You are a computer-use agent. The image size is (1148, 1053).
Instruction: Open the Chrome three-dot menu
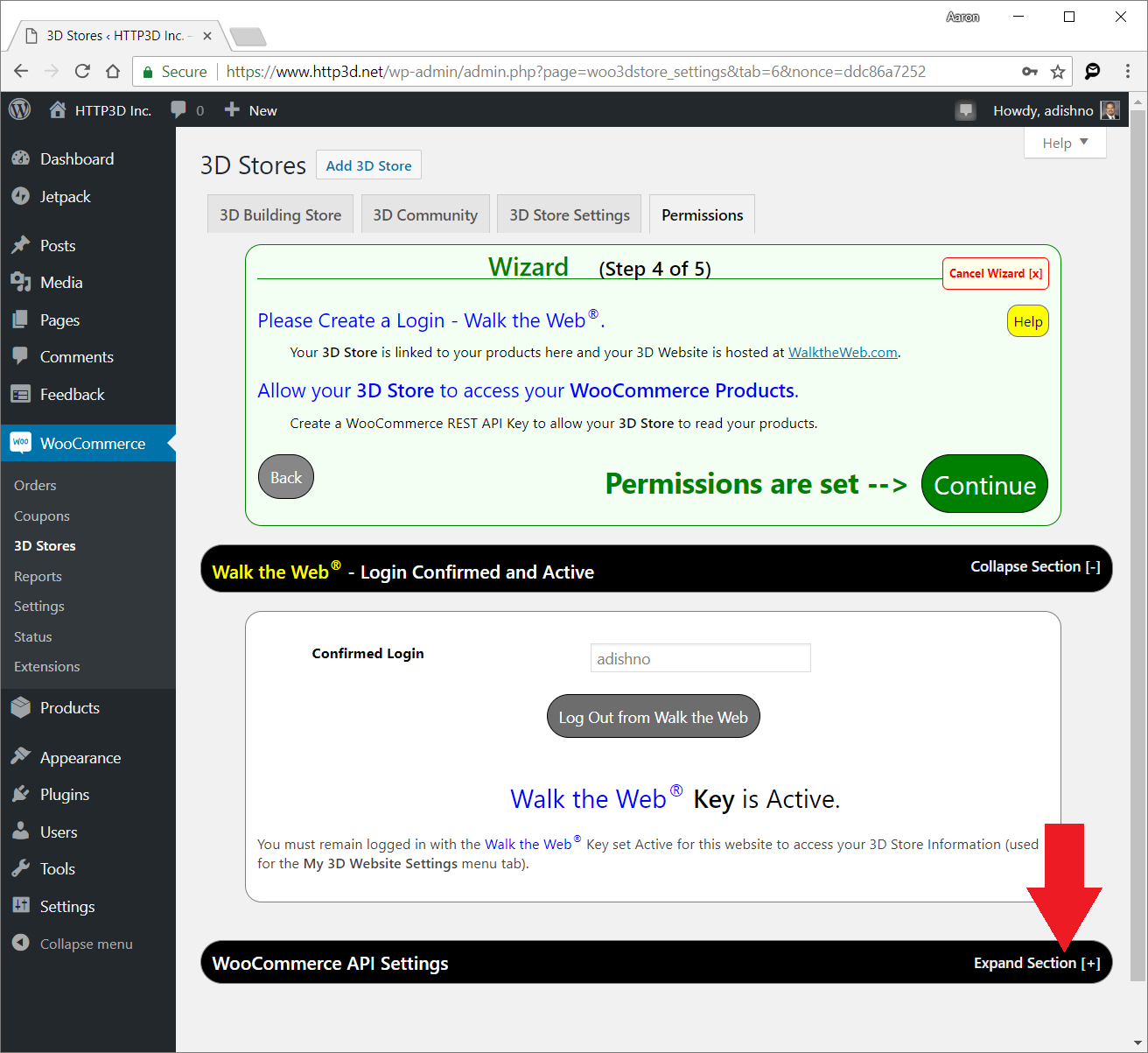tap(1127, 72)
